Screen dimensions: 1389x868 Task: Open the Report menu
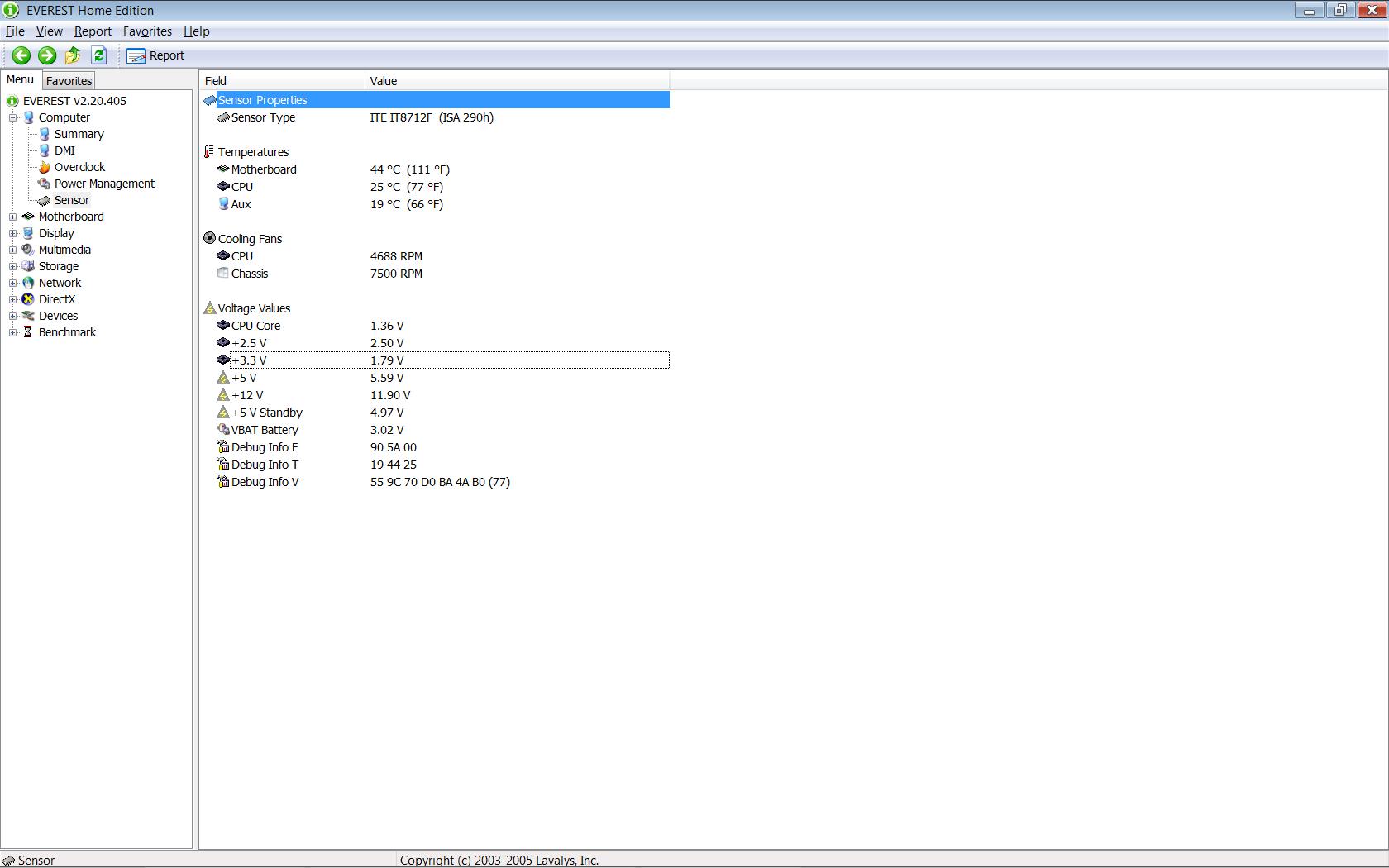point(93,31)
